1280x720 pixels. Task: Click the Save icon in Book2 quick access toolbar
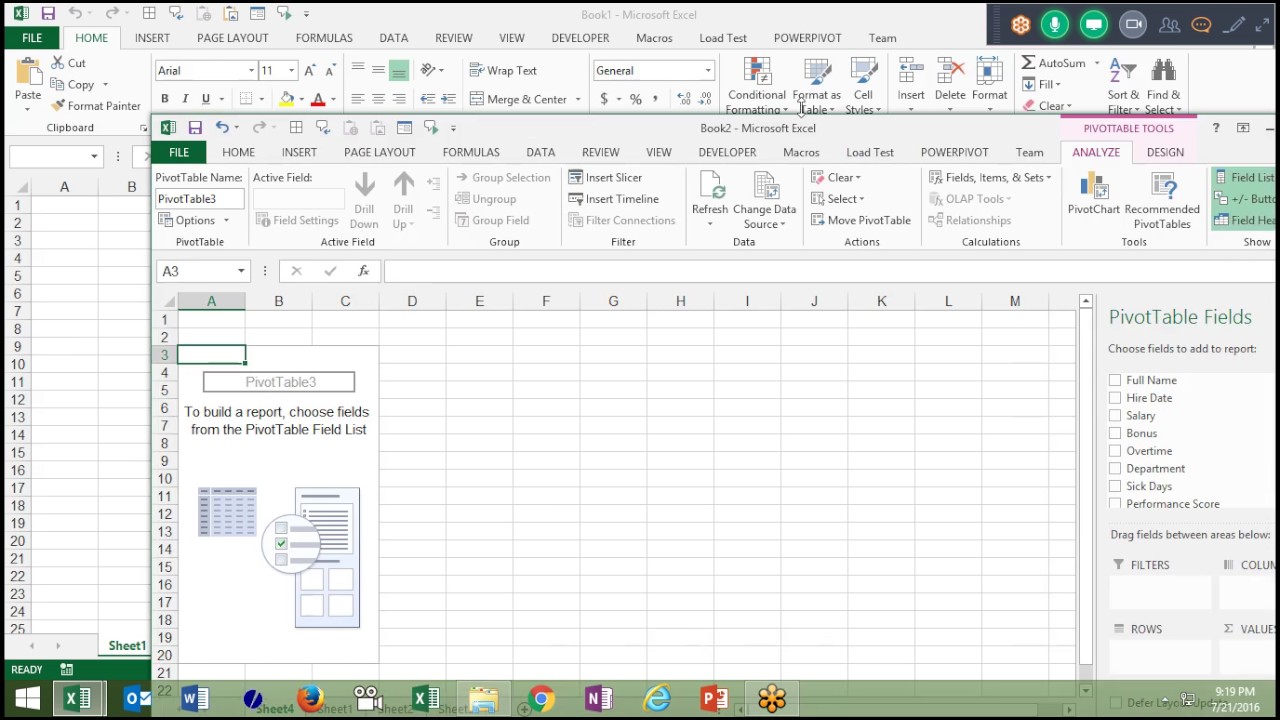pyautogui.click(x=195, y=128)
